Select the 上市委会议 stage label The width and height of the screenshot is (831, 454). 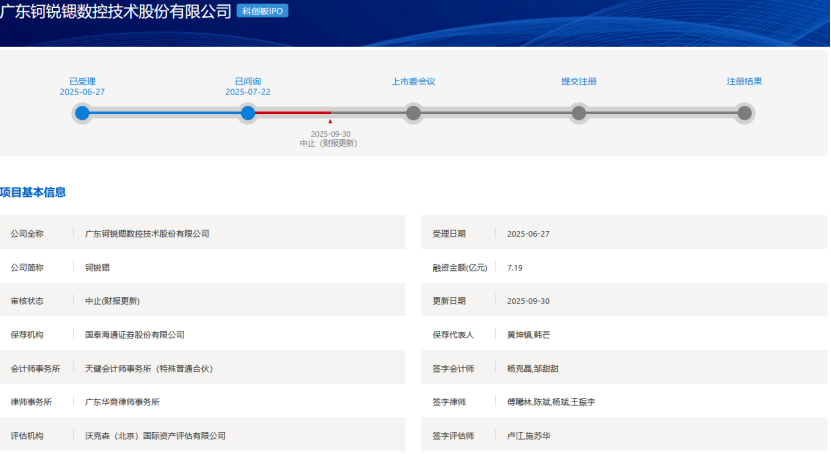pyautogui.click(x=413, y=81)
